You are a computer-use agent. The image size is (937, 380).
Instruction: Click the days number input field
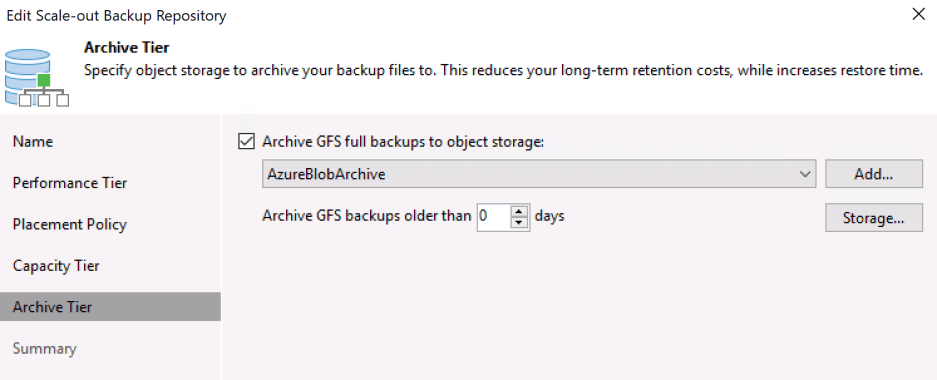click(494, 217)
